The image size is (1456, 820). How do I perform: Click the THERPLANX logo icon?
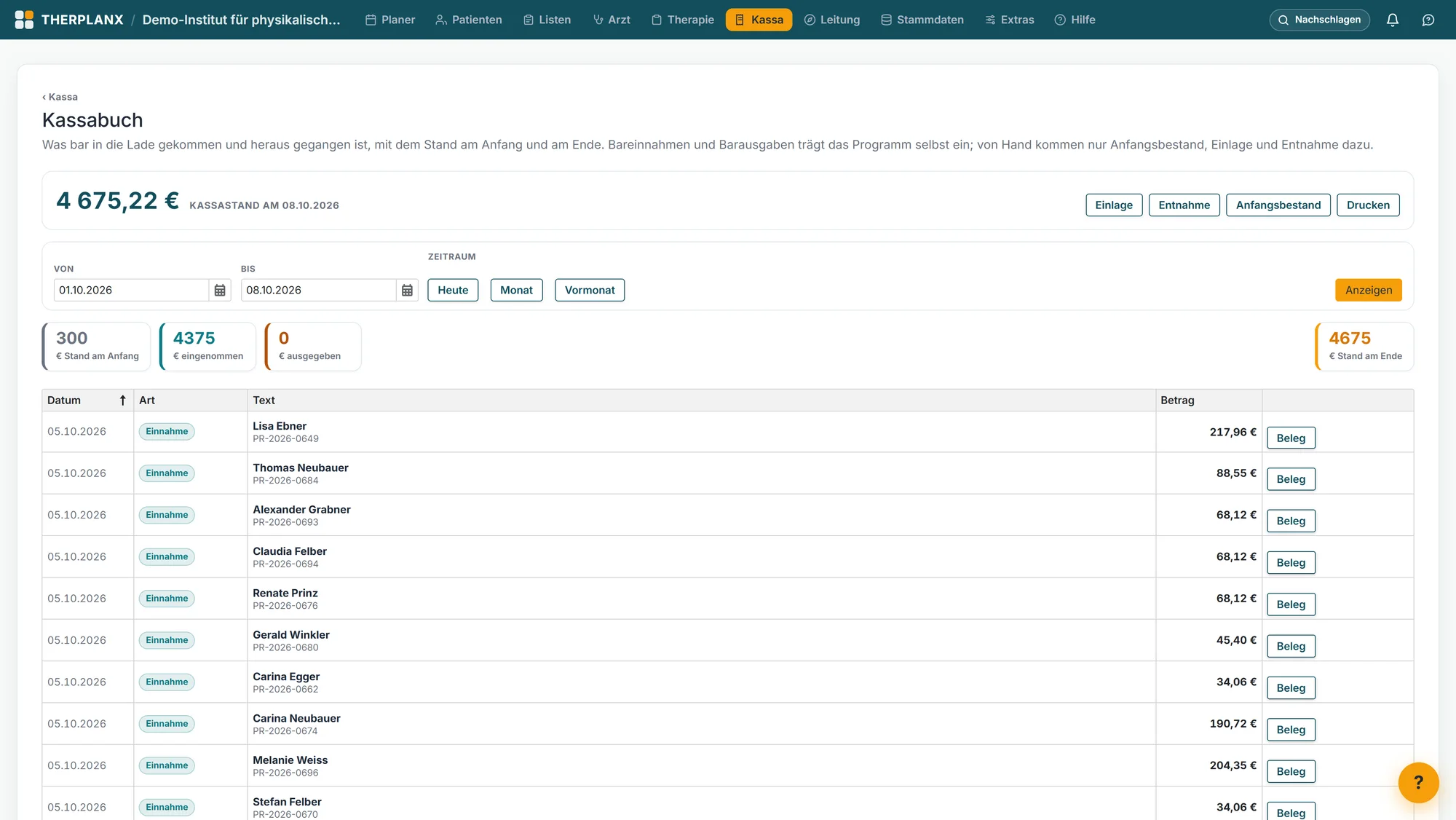pos(24,20)
